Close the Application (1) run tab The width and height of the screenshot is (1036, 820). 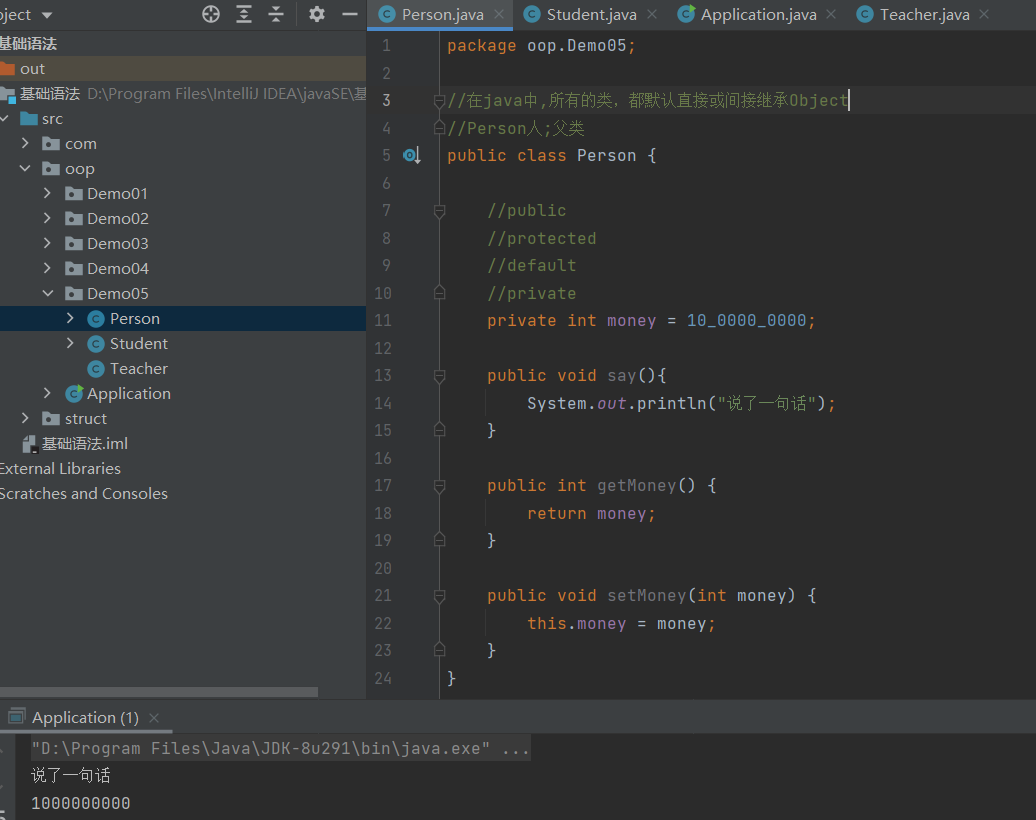154,718
